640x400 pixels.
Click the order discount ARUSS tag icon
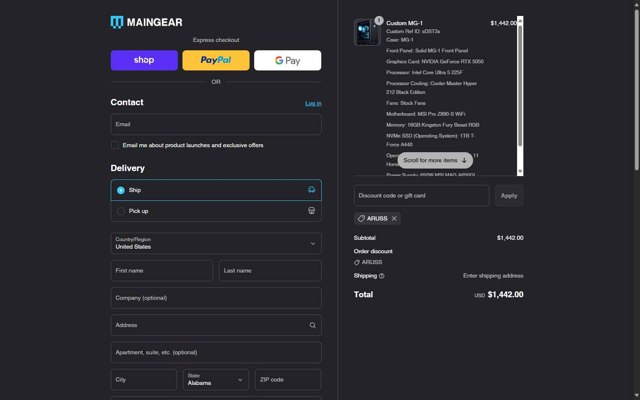pyautogui.click(x=357, y=262)
